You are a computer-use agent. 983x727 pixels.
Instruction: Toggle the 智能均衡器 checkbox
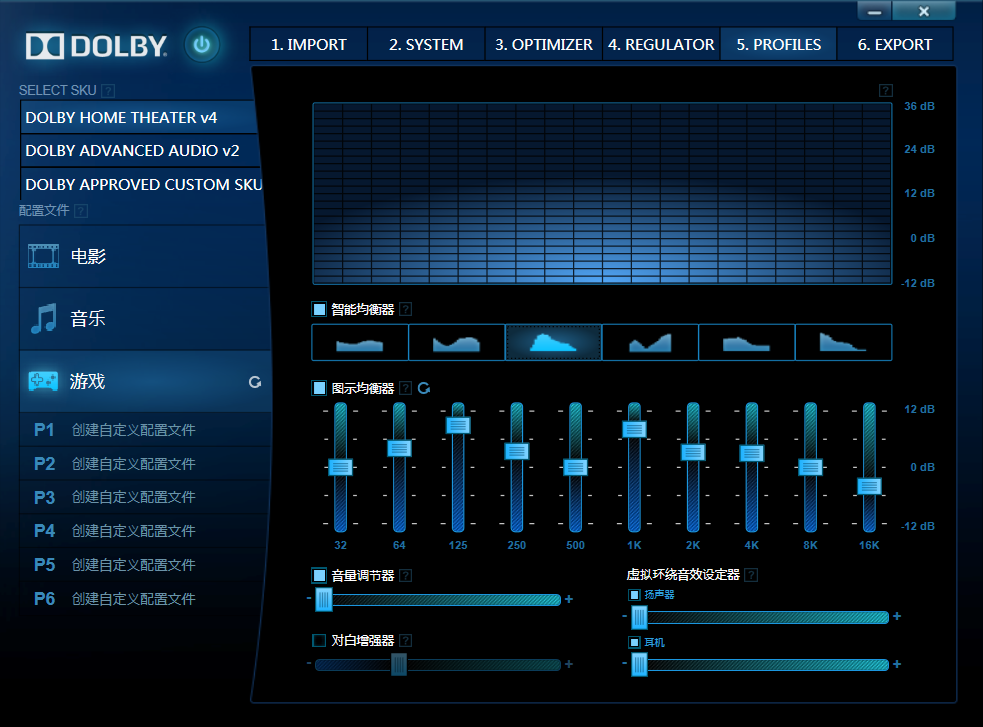tap(319, 309)
